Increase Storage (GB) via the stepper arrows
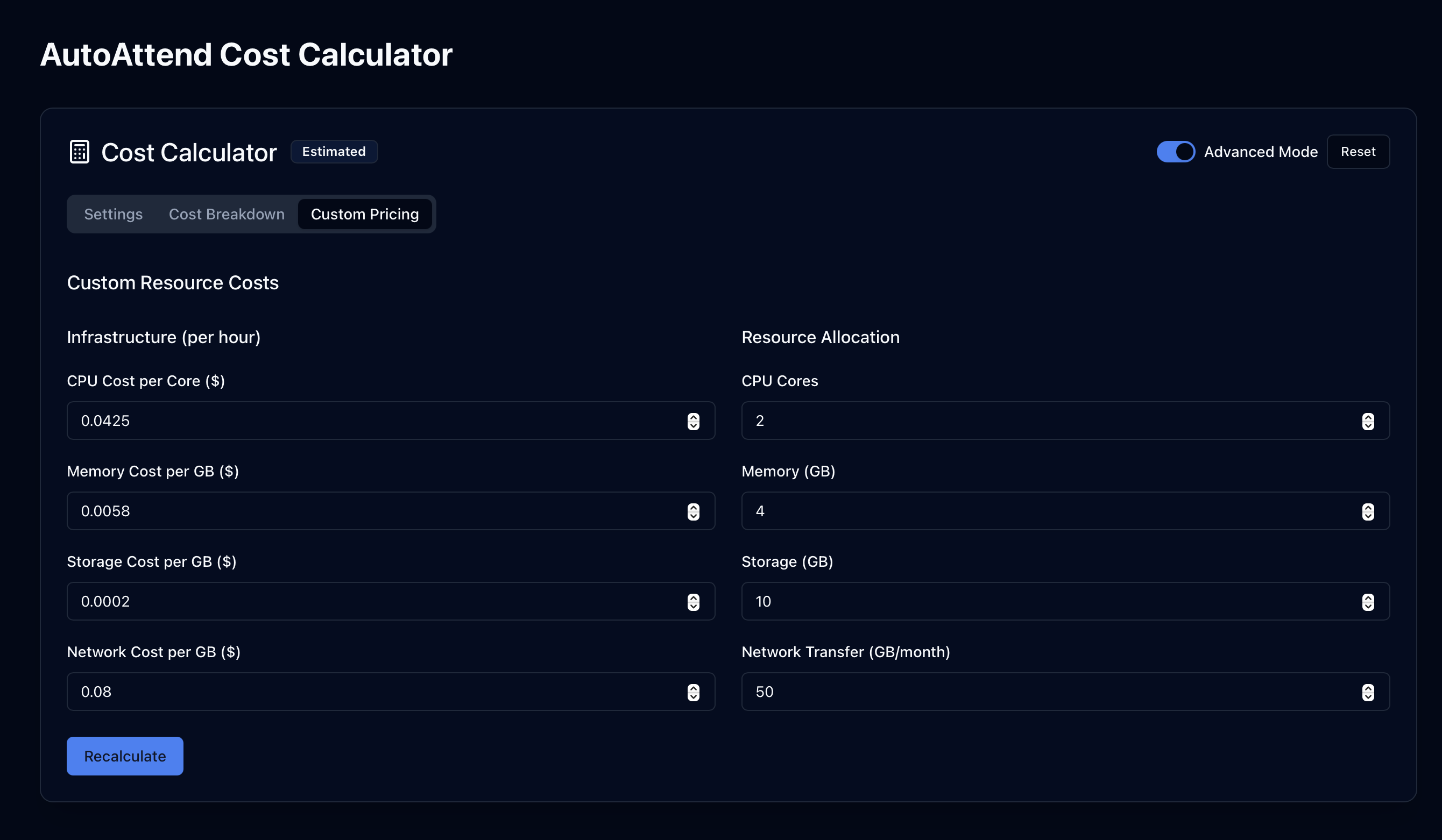This screenshot has height=840, width=1442. [x=1368, y=598]
